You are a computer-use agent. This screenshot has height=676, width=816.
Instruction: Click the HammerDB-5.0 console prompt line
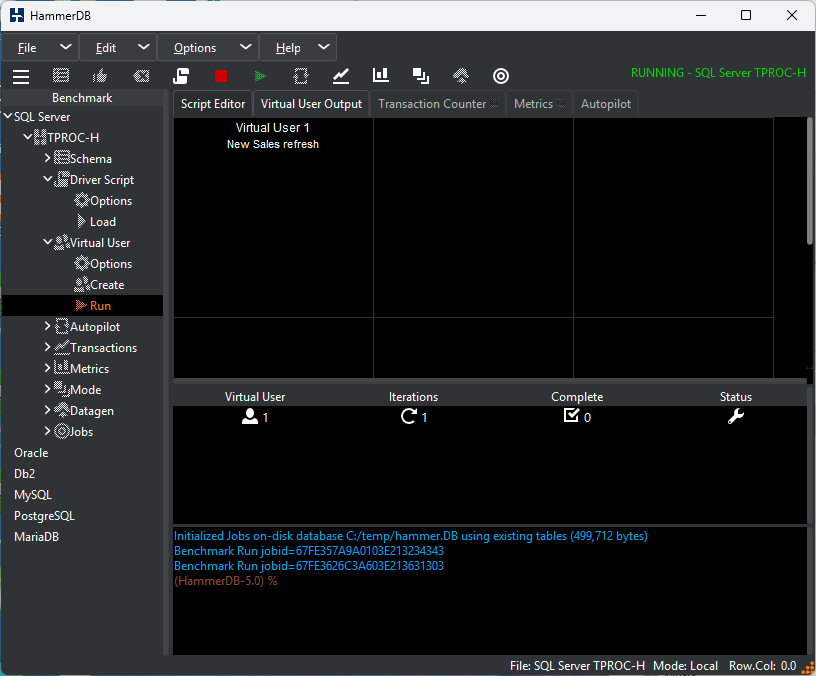(225, 581)
